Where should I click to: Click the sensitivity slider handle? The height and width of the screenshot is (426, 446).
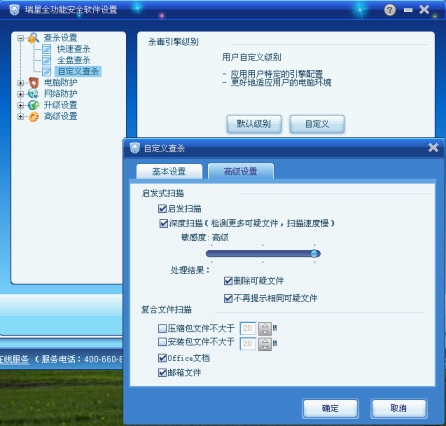tap(314, 254)
